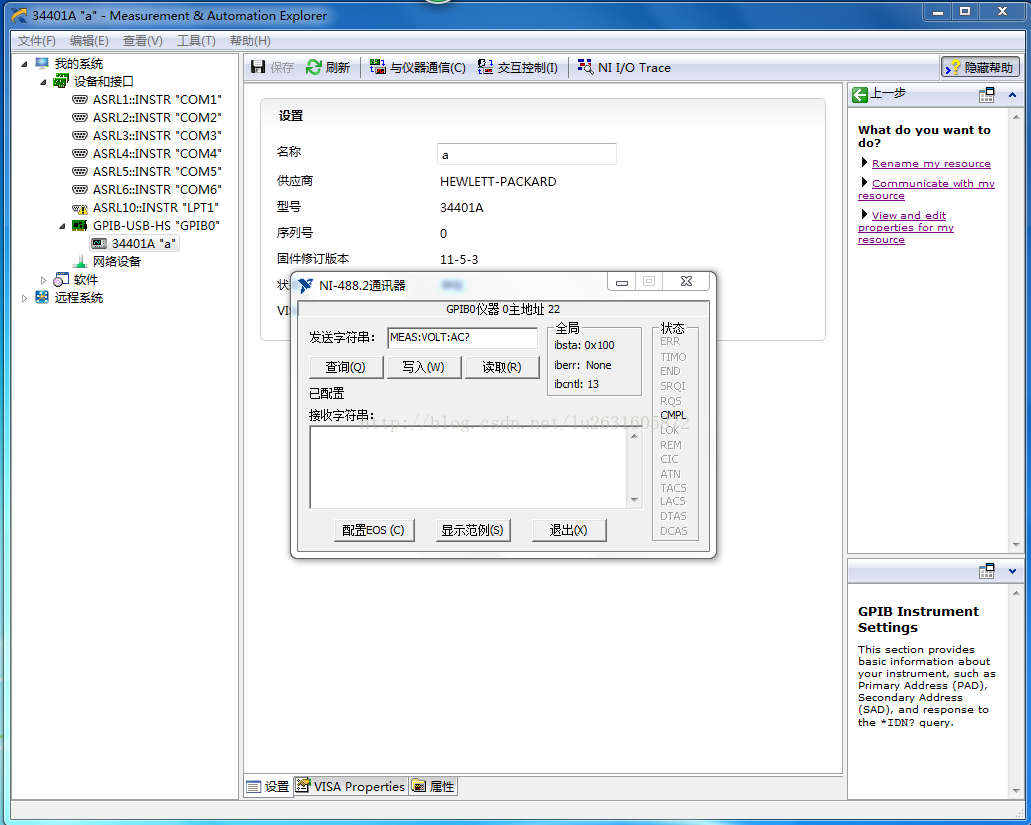The width and height of the screenshot is (1031, 825).
Task: Select ASRL4::INSTR "COM4" in tree
Action: tap(157, 153)
